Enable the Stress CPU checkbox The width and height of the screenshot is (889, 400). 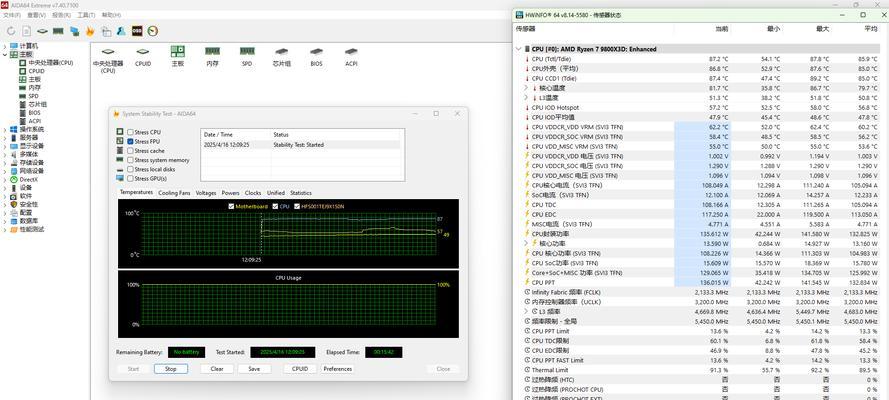pyautogui.click(x=130, y=132)
